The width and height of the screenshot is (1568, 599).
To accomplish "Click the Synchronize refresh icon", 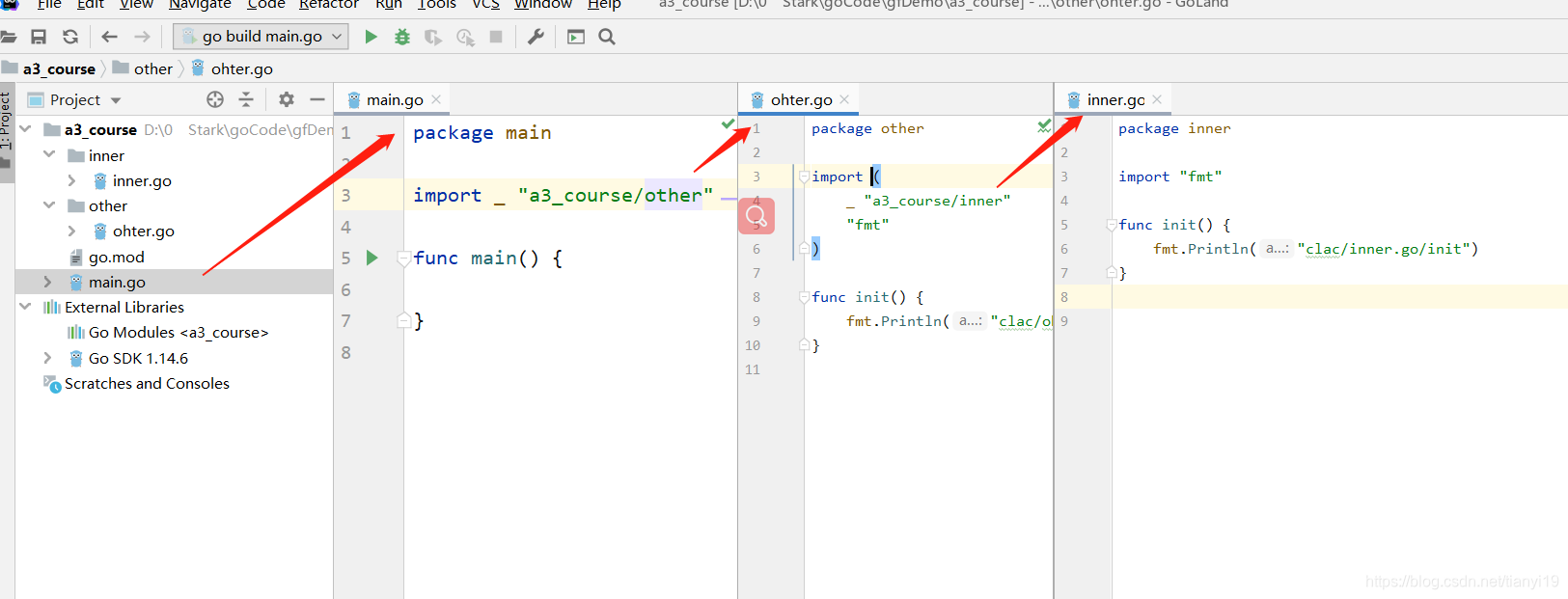I will point(70,37).
